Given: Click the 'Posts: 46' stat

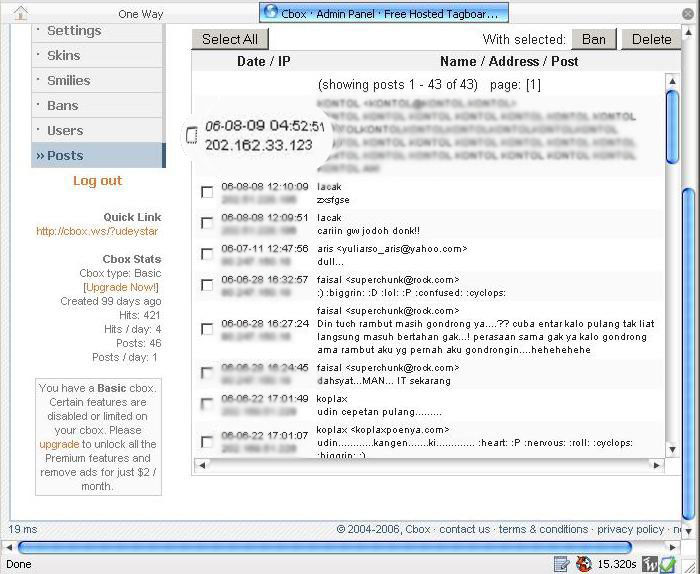Looking at the screenshot, I should (139, 343).
